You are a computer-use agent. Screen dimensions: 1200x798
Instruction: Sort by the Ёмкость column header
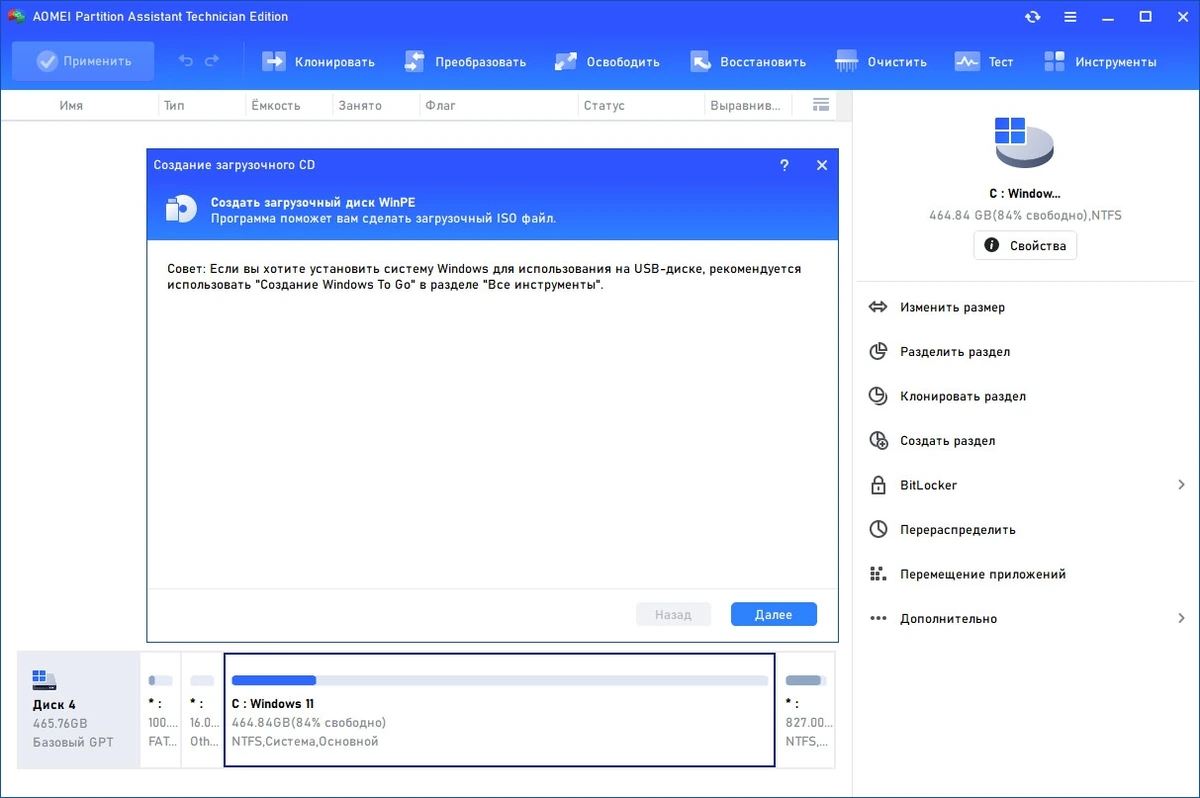(276, 105)
